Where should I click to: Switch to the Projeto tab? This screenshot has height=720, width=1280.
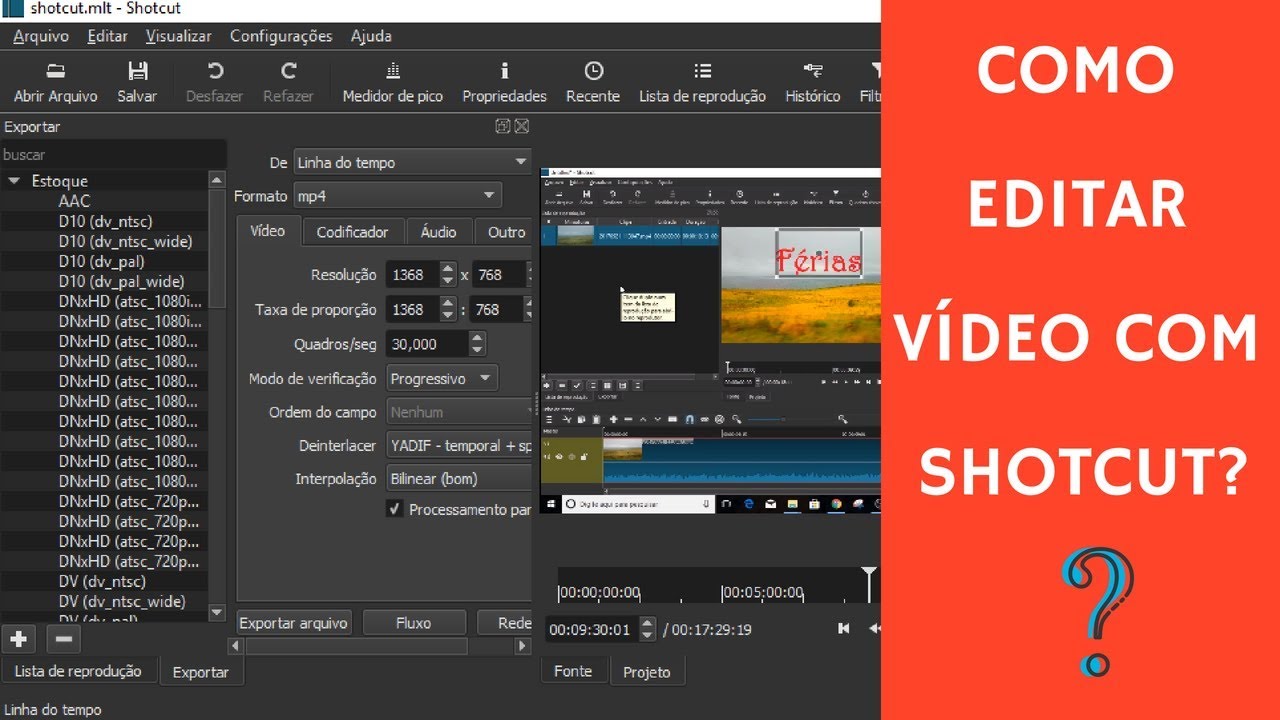tap(646, 672)
